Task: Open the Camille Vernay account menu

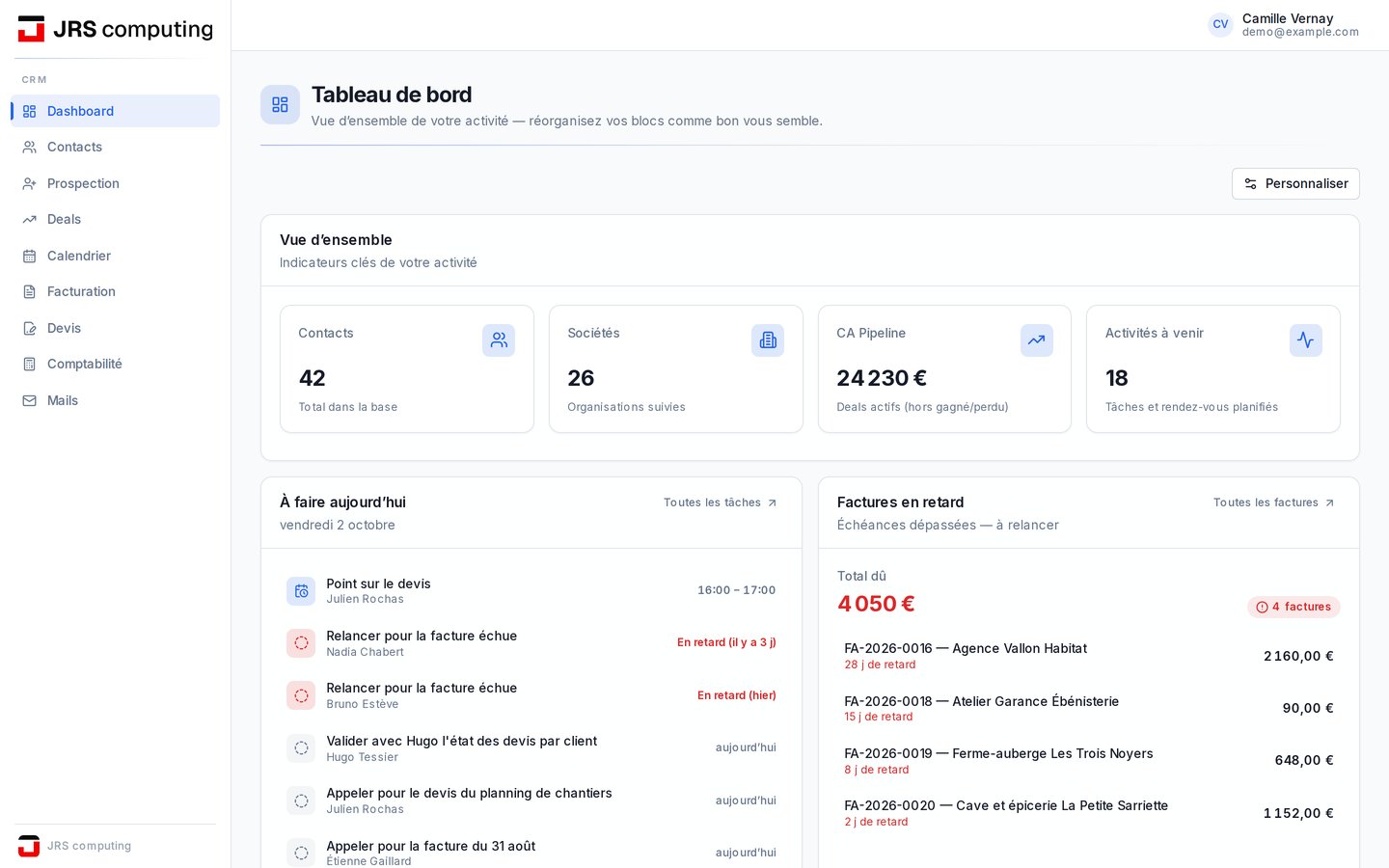Action: [x=1284, y=25]
